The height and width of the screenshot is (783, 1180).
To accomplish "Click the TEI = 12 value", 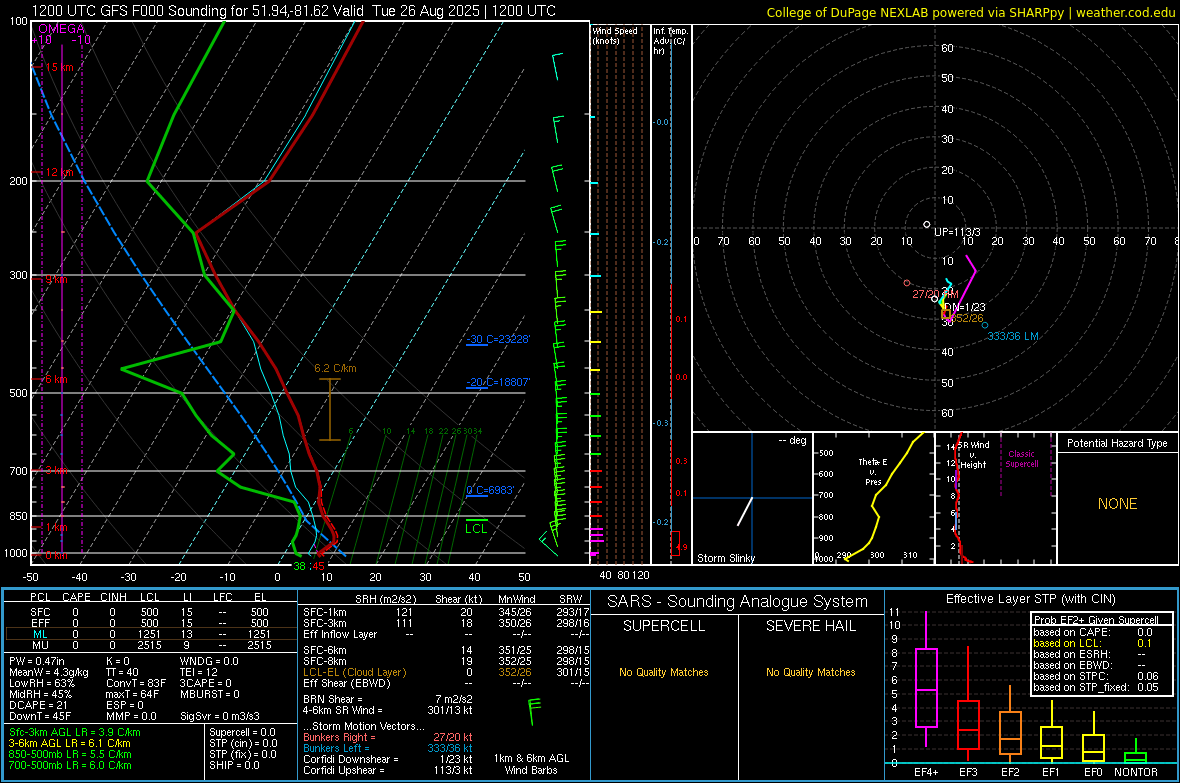I will point(199,672).
